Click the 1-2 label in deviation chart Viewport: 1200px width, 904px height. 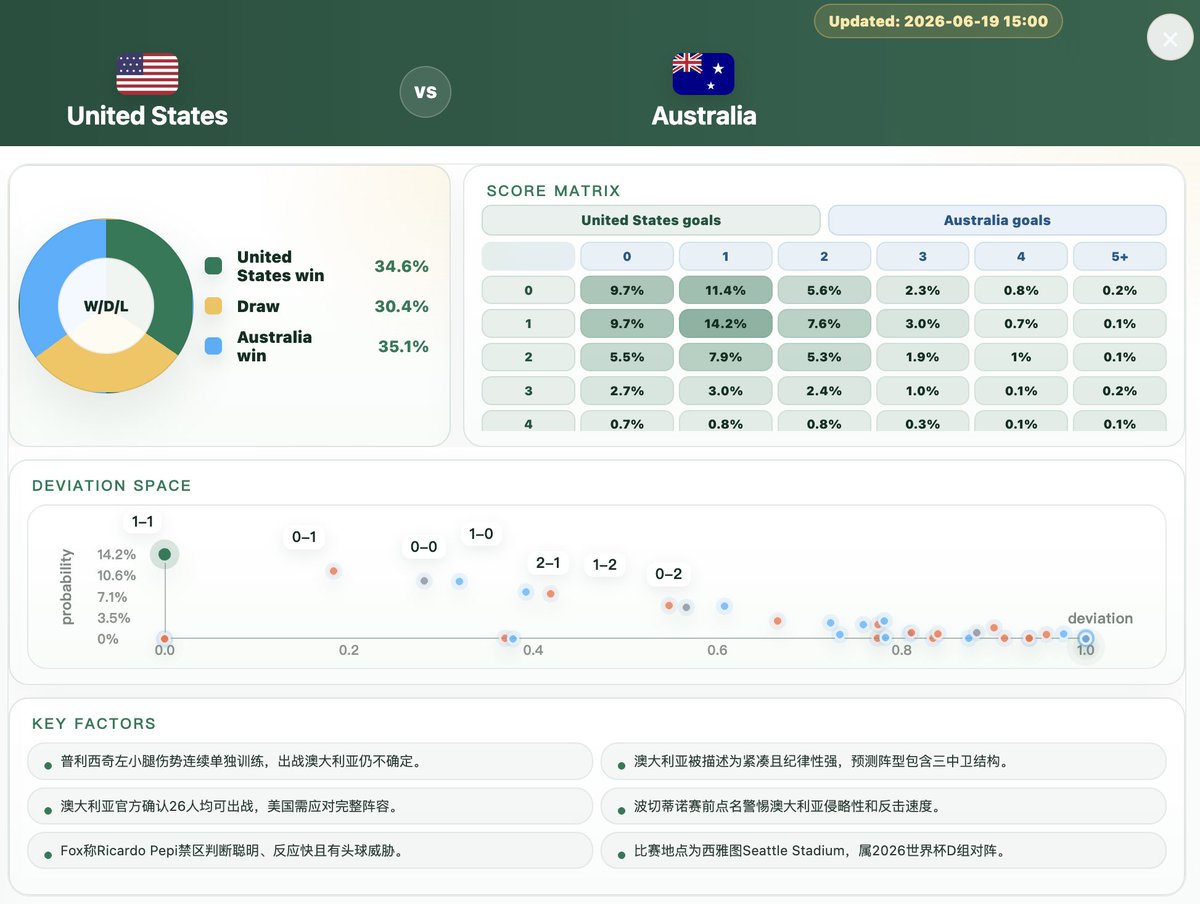pos(605,565)
